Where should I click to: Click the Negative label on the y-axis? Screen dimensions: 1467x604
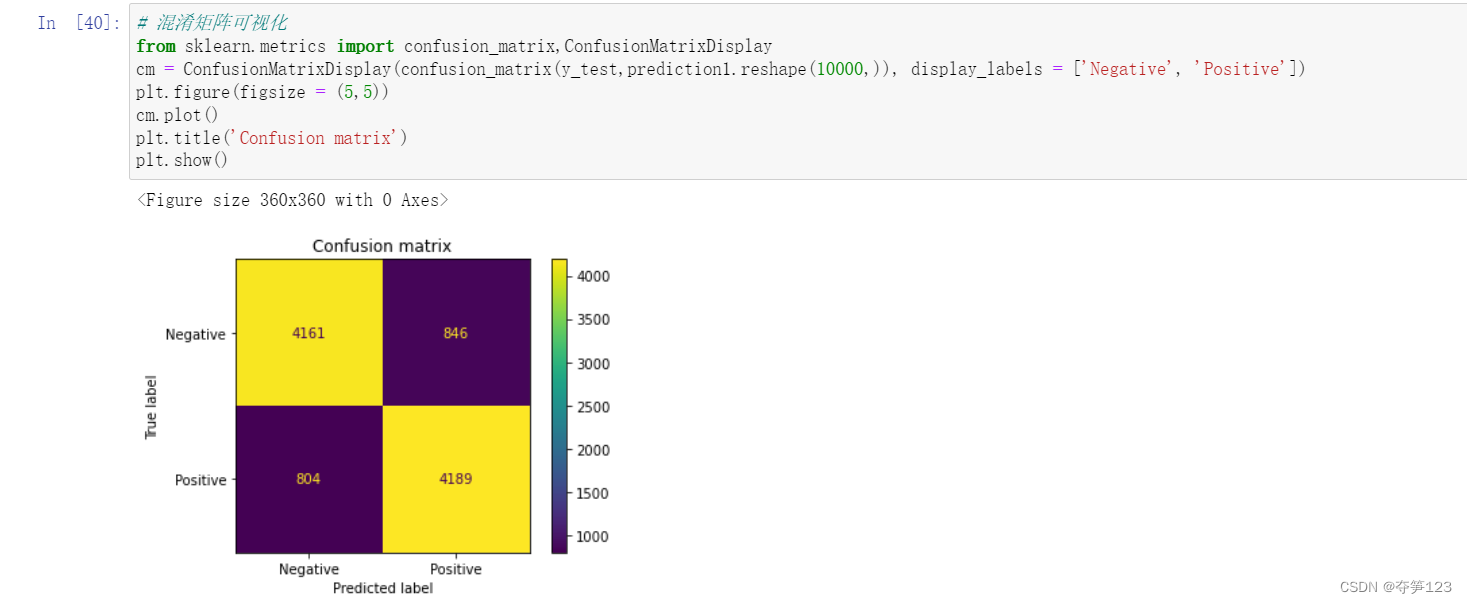(196, 334)
